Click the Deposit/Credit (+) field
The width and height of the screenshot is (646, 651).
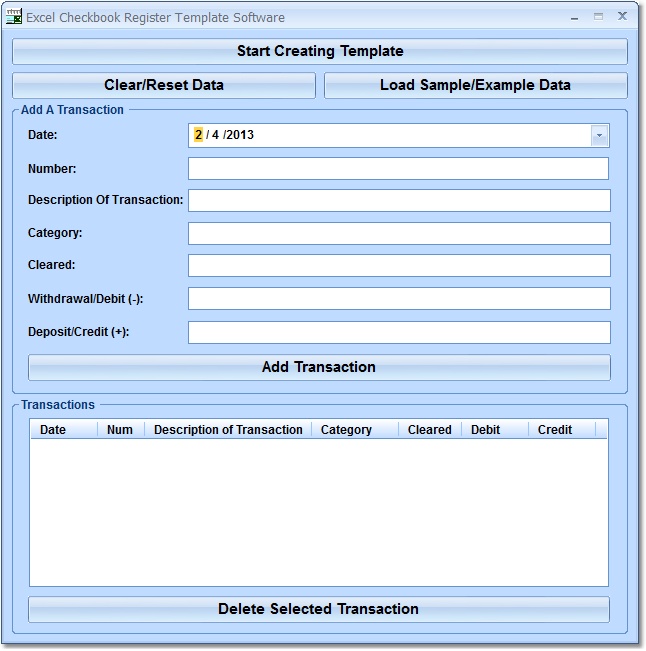point(398,332)
